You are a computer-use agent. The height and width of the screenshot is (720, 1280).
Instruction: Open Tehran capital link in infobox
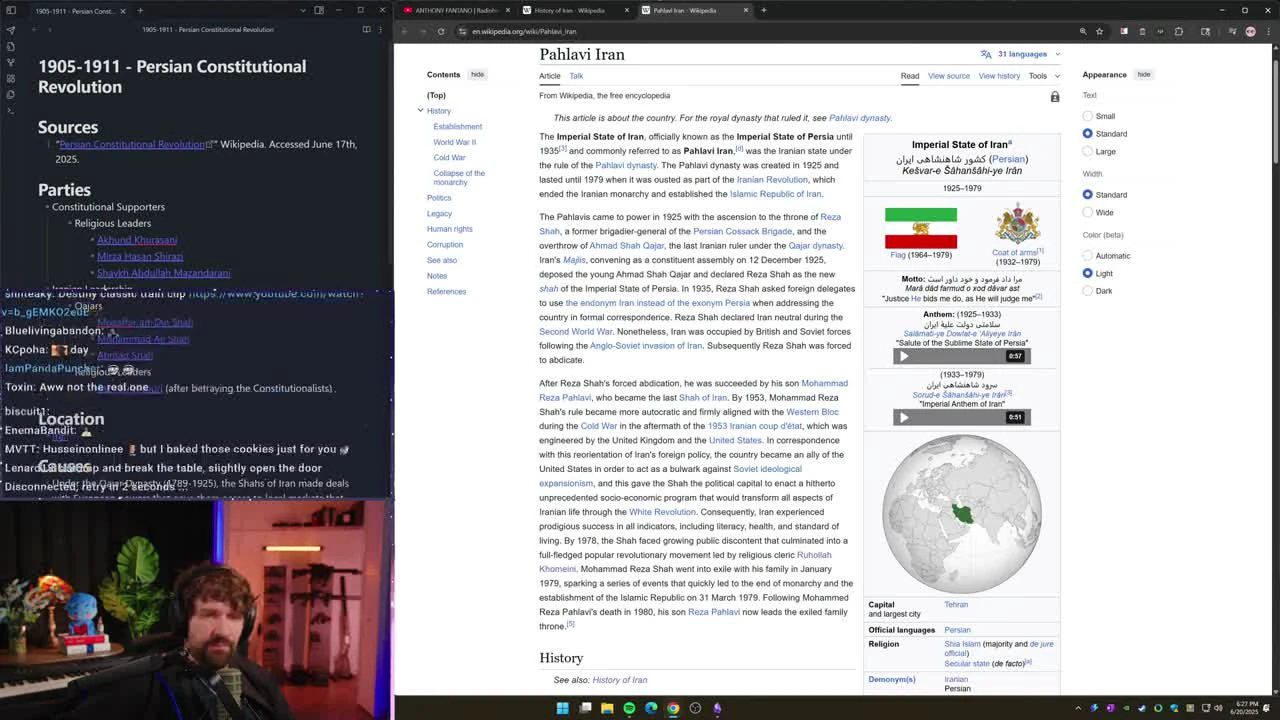[x=956, y=604]
